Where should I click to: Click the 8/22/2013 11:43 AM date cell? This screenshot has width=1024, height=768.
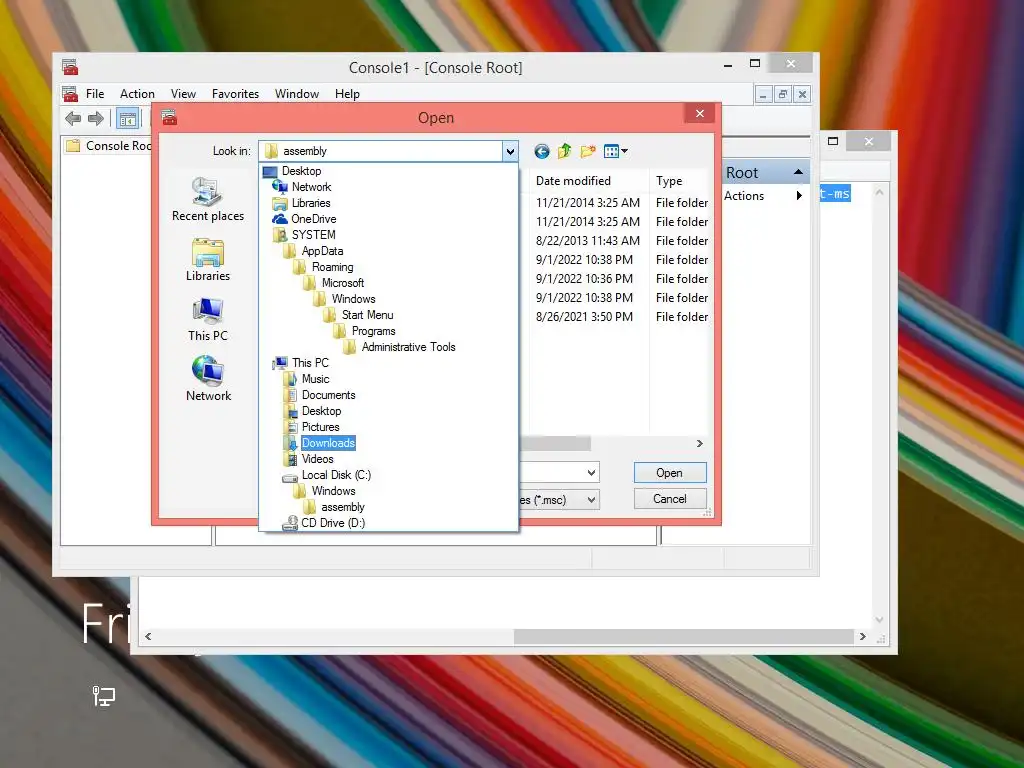coord(588,241)
